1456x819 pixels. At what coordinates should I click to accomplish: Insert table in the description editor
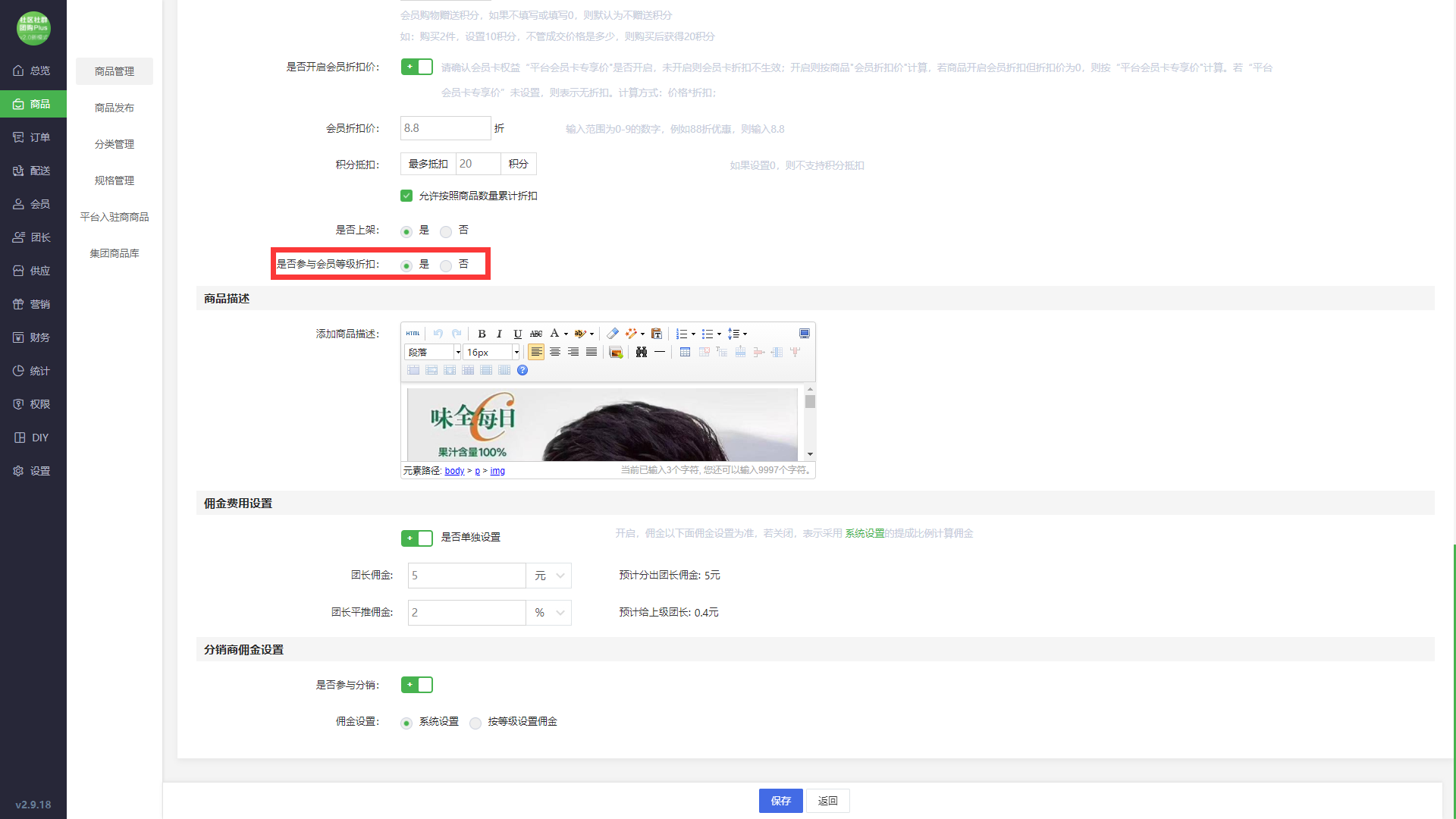(685, 353)
